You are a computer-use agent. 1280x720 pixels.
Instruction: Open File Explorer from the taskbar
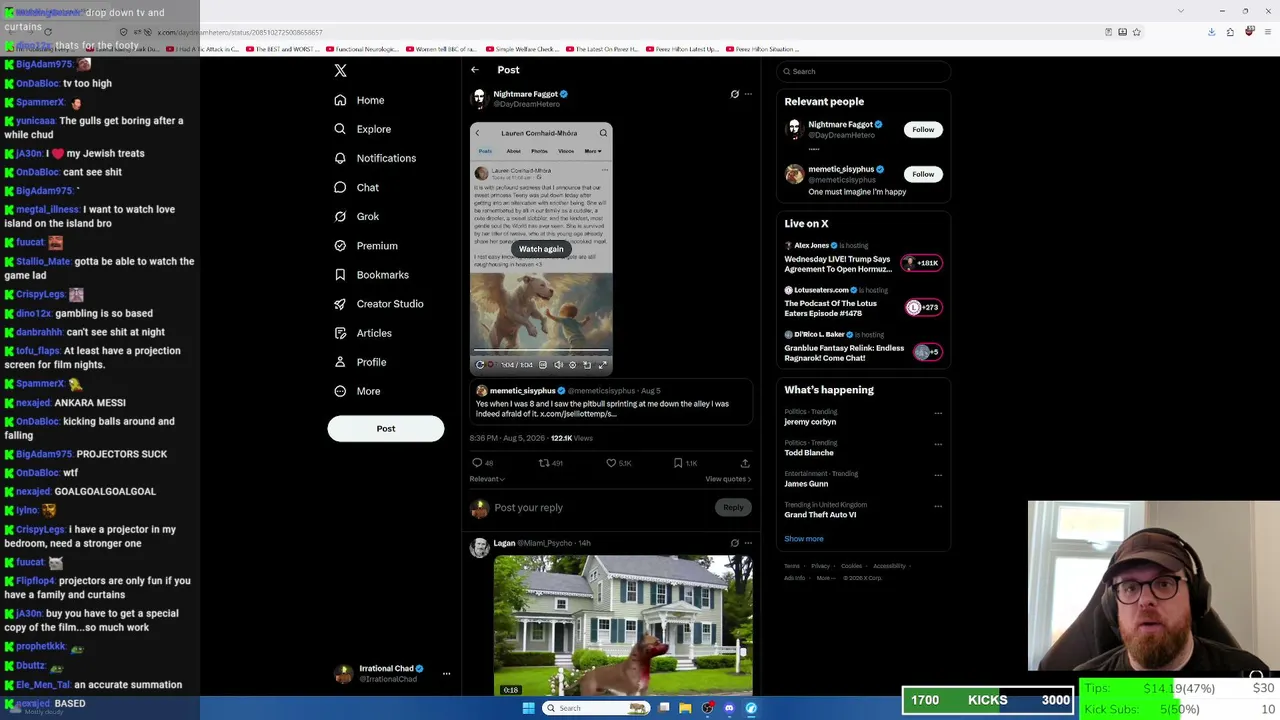[x=685, y=708]
